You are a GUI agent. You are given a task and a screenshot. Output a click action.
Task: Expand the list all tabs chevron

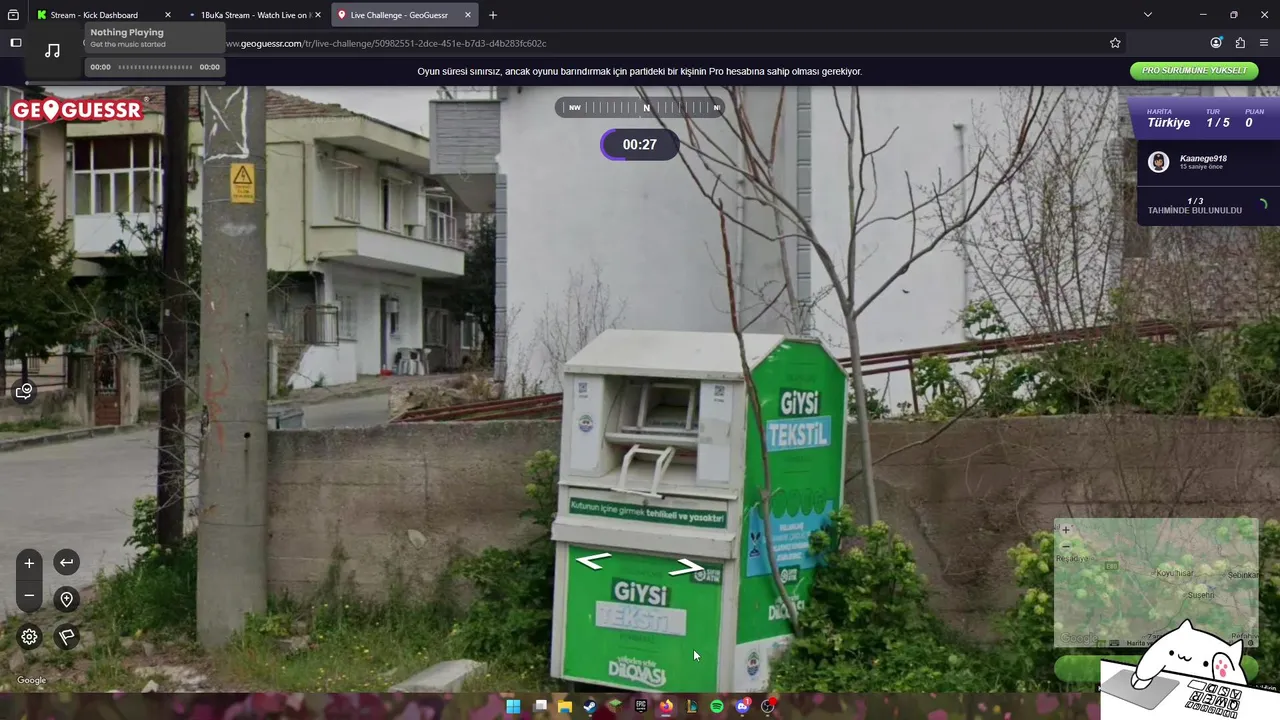pyautogui.click(x=1147, y=15)
